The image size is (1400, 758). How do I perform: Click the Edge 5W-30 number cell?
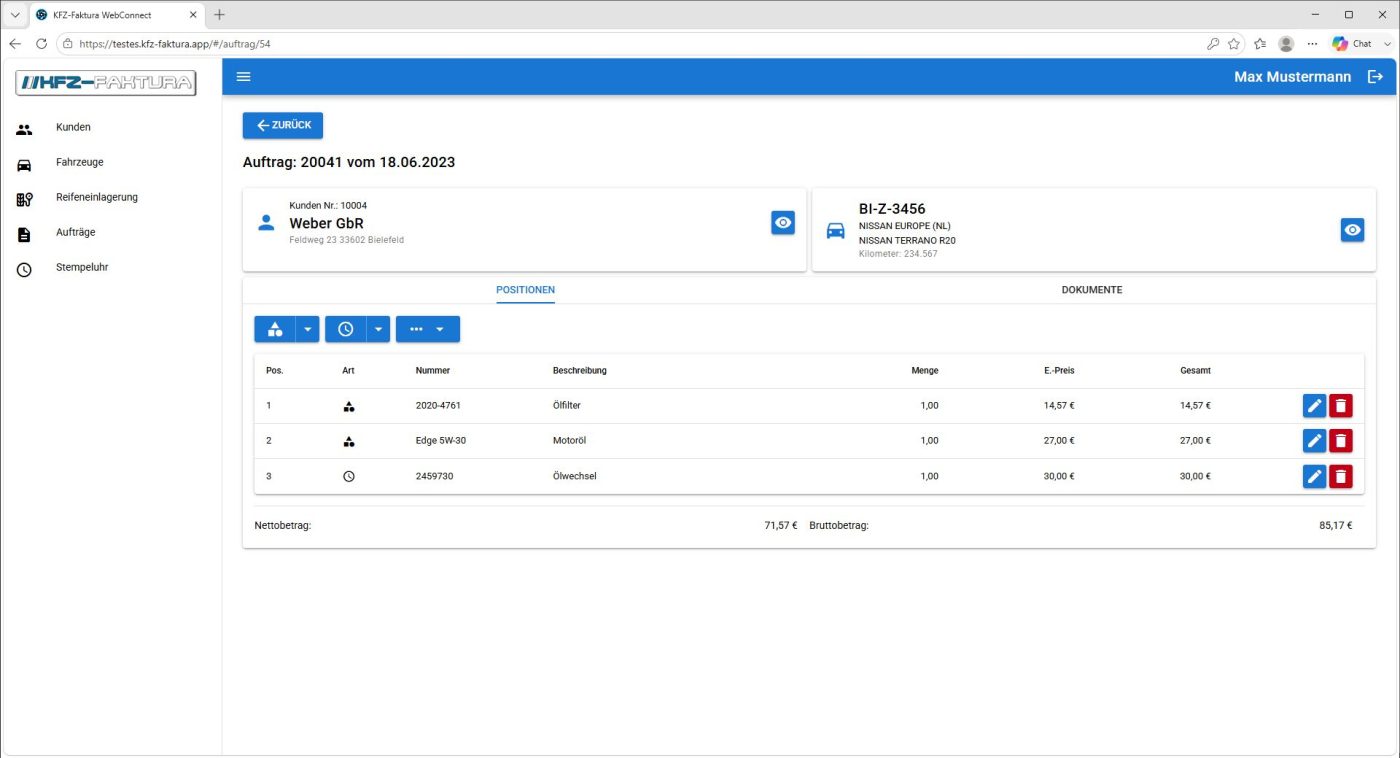point(441,441)
